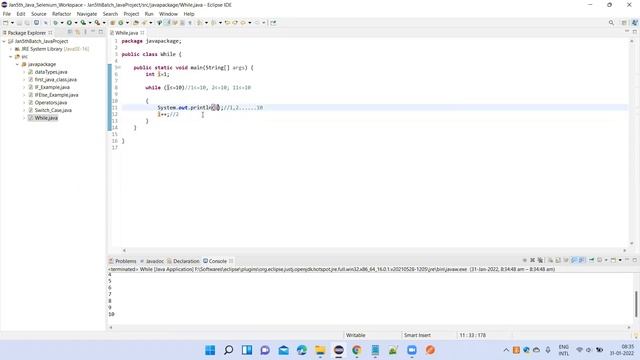
Task: Select the While.java editor tab
Action: point(127,33)
